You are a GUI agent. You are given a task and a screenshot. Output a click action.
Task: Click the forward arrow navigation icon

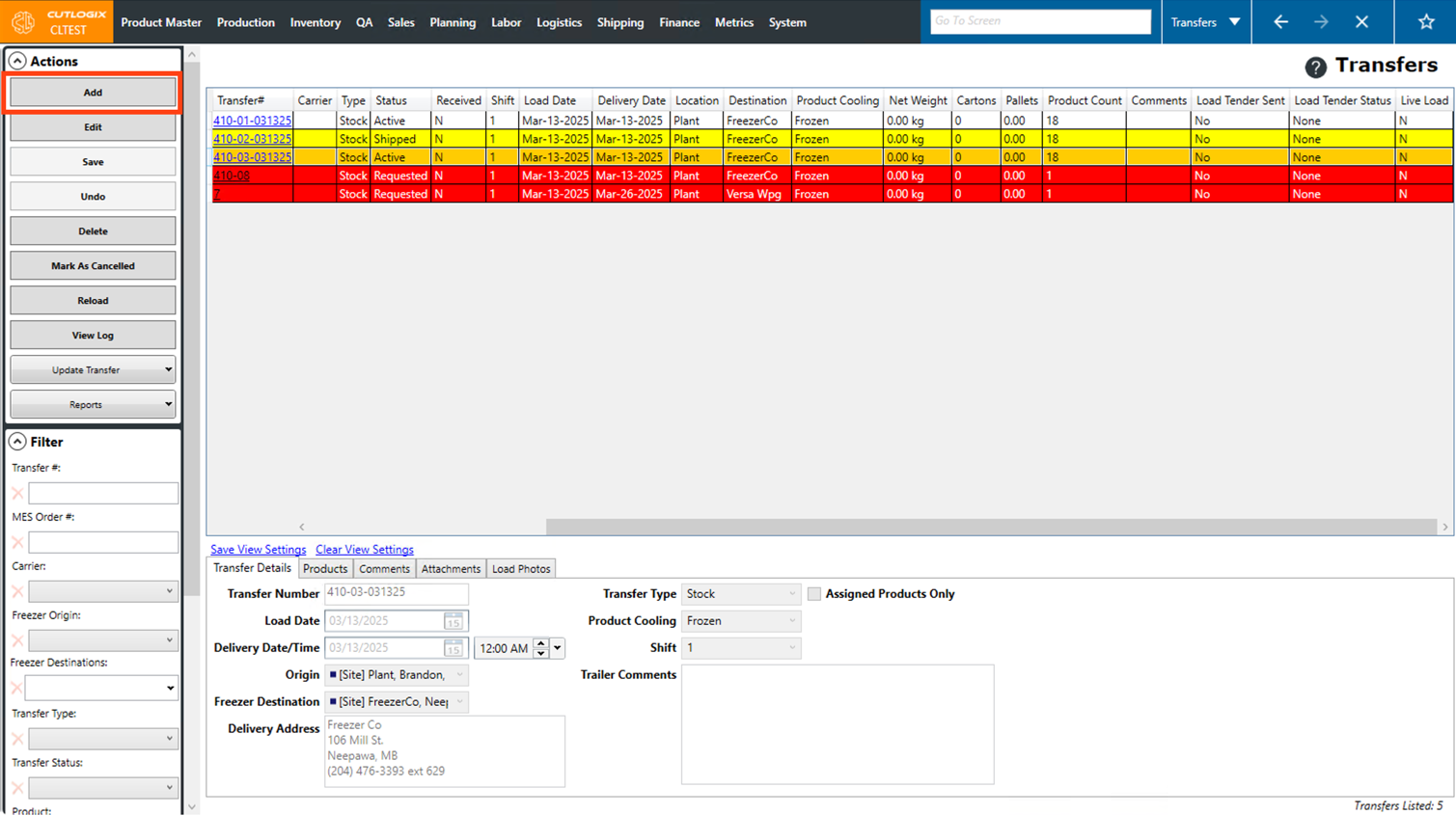(1321, 21)
